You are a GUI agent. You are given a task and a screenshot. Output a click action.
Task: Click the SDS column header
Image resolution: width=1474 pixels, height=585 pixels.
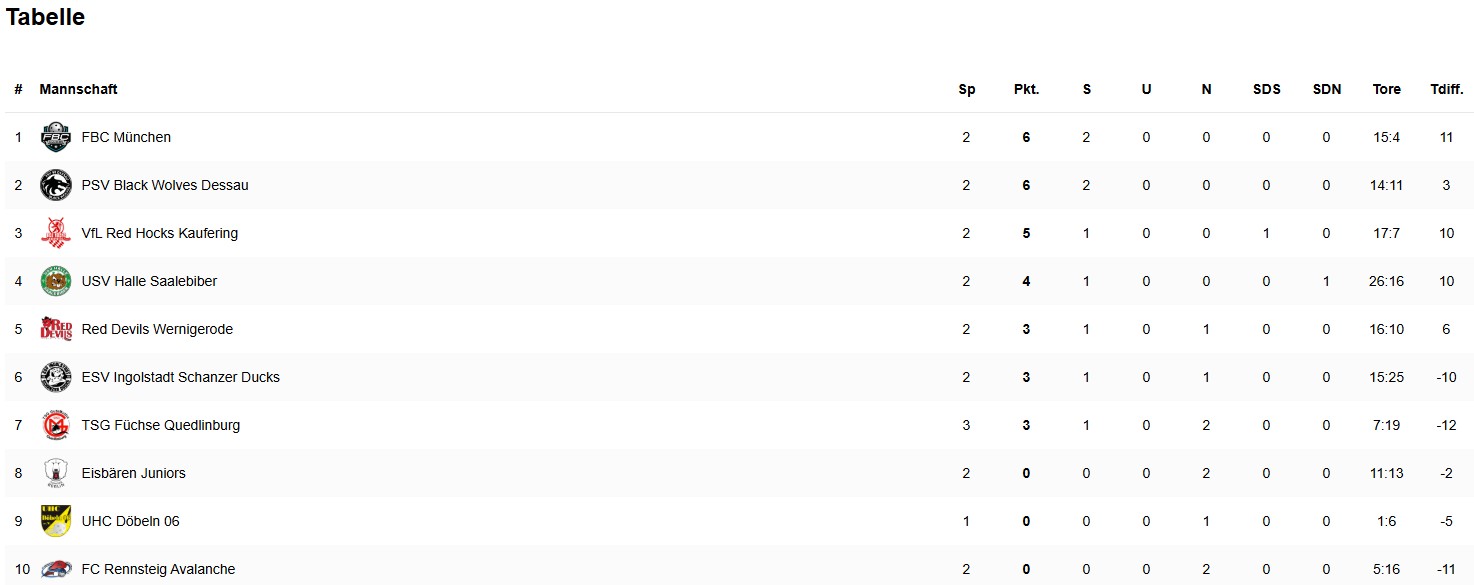1266,89
